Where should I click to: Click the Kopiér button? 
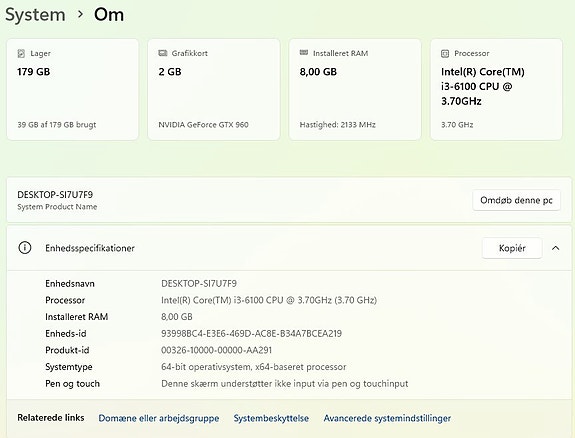coord(512,248)
